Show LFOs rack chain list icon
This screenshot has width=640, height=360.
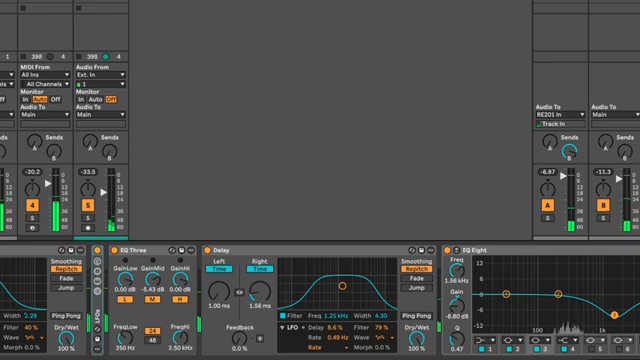tap(97, 281)
